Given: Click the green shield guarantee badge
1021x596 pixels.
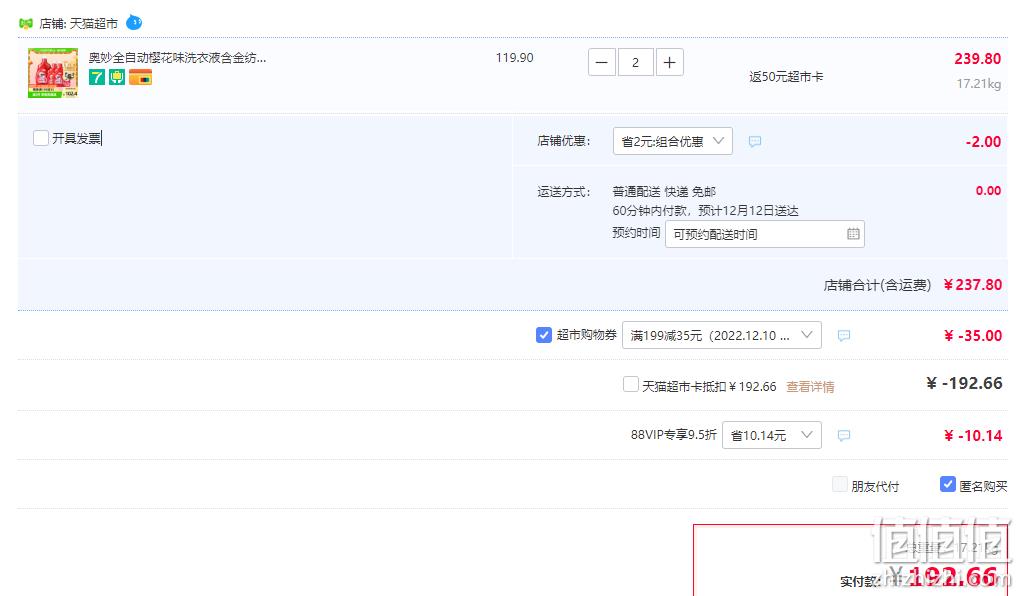Looking at the screenshot, I should [117, 78].
